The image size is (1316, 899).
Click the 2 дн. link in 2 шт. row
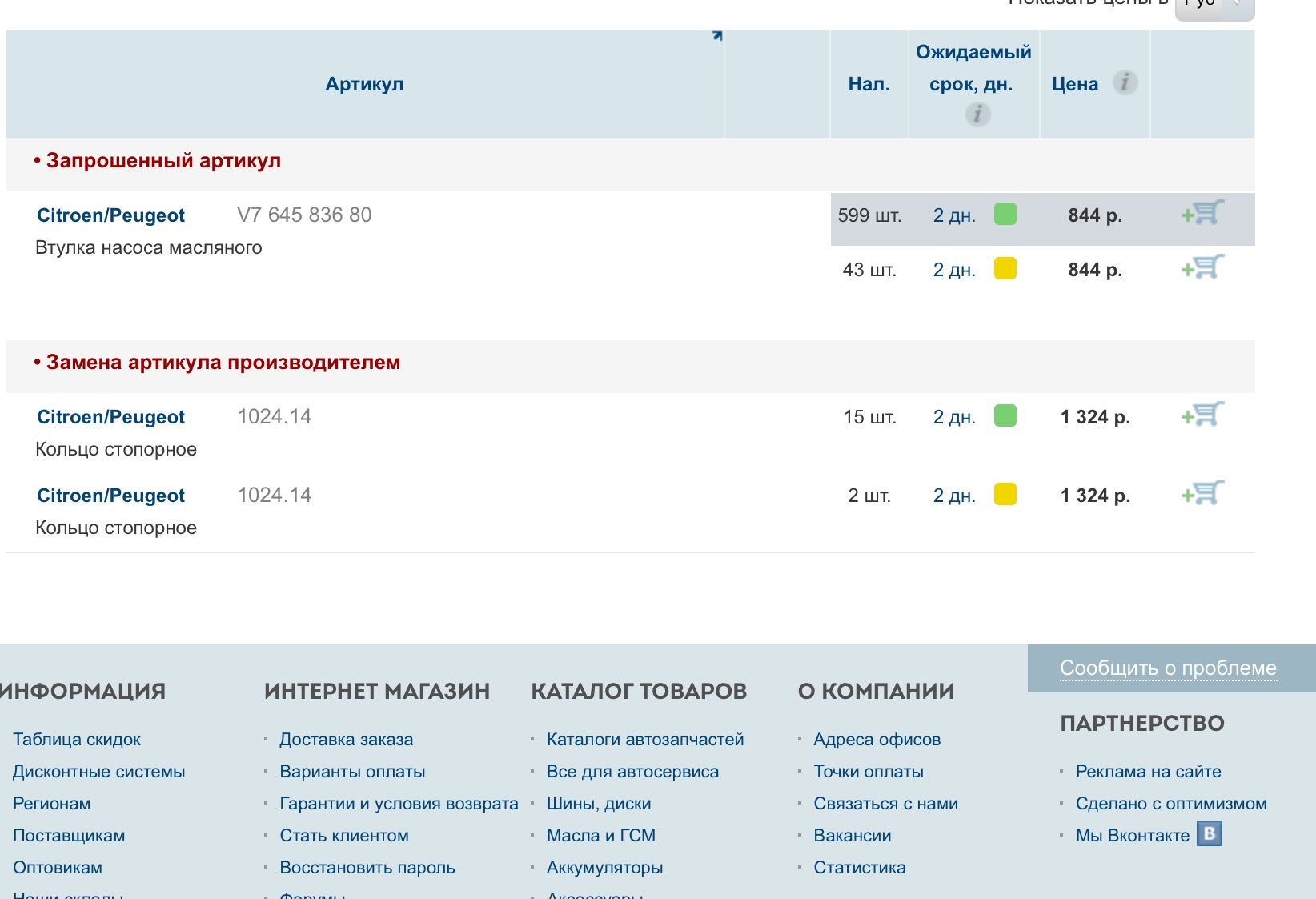coord(954,496)
